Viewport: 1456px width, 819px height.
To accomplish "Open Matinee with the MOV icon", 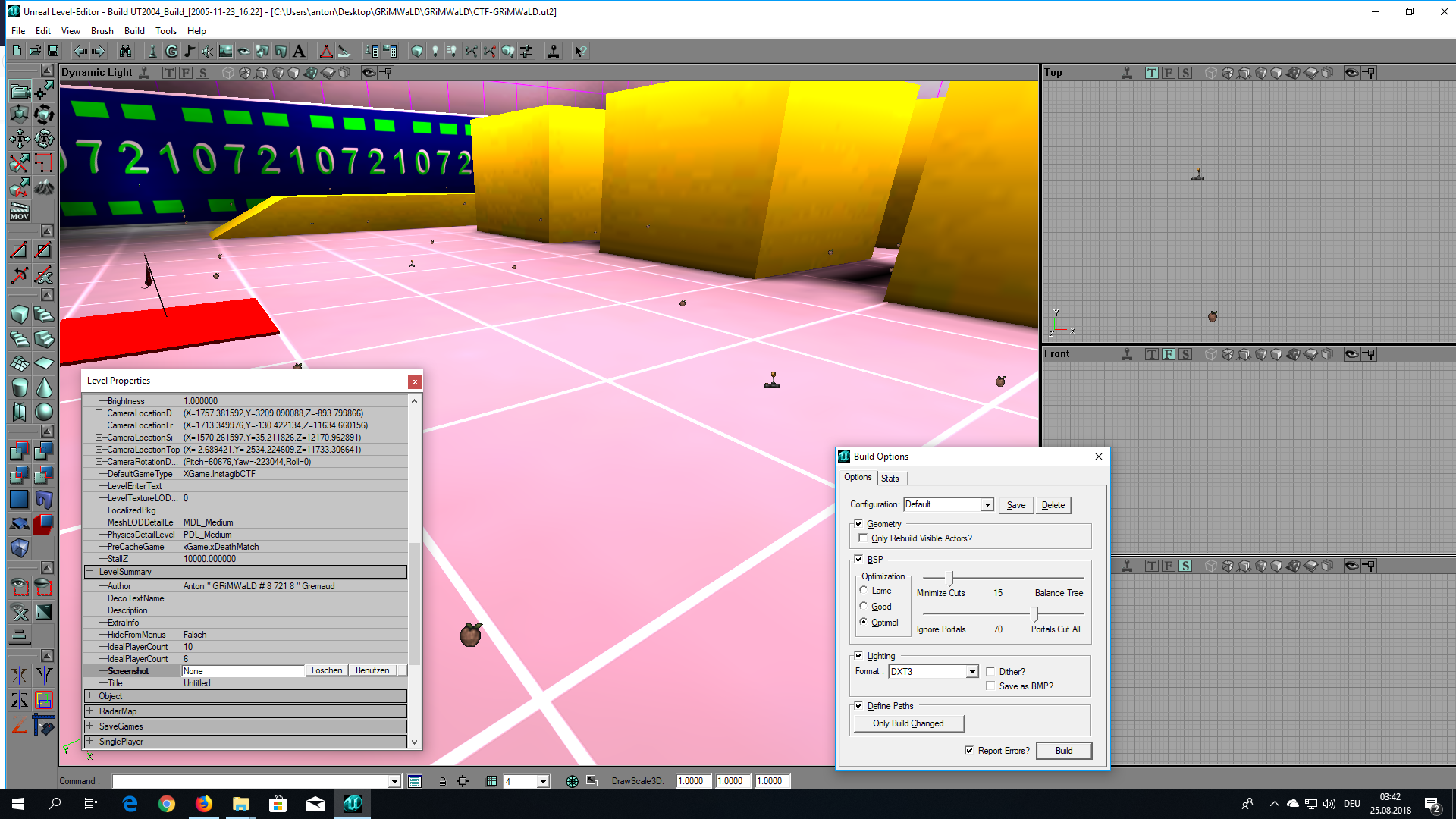I will (19, 212).
